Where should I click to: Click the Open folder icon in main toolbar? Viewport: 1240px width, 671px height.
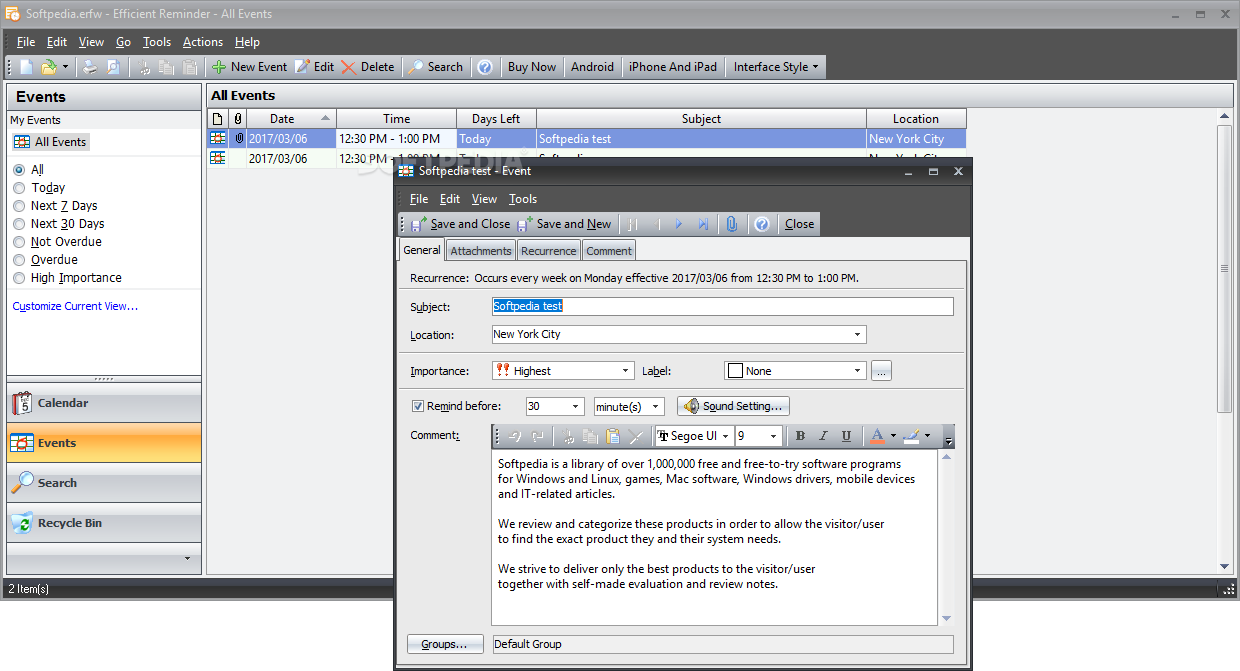tap(48, 67)
